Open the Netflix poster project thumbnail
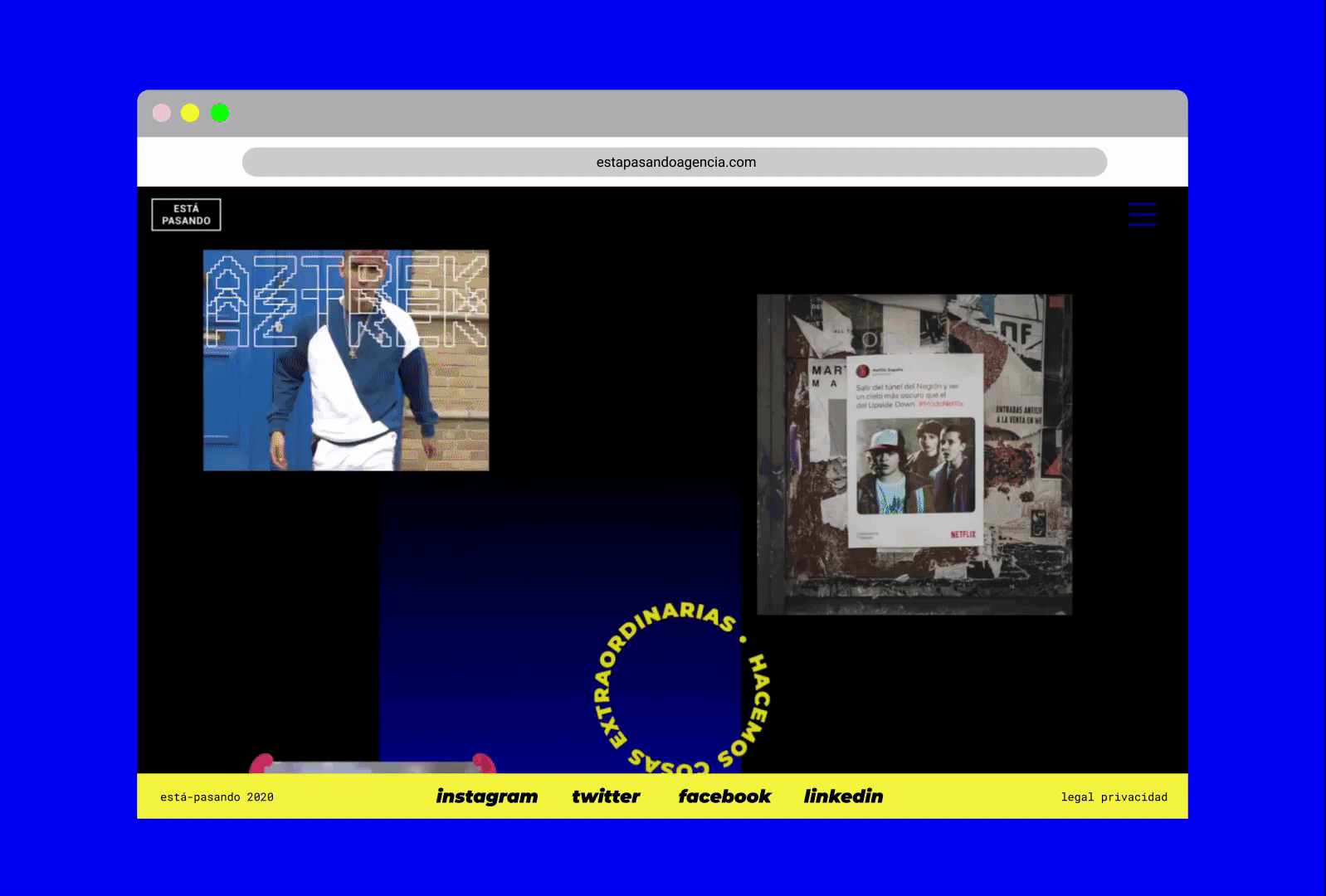Screen dimensions: 1326x896 [x=914, y=455]
